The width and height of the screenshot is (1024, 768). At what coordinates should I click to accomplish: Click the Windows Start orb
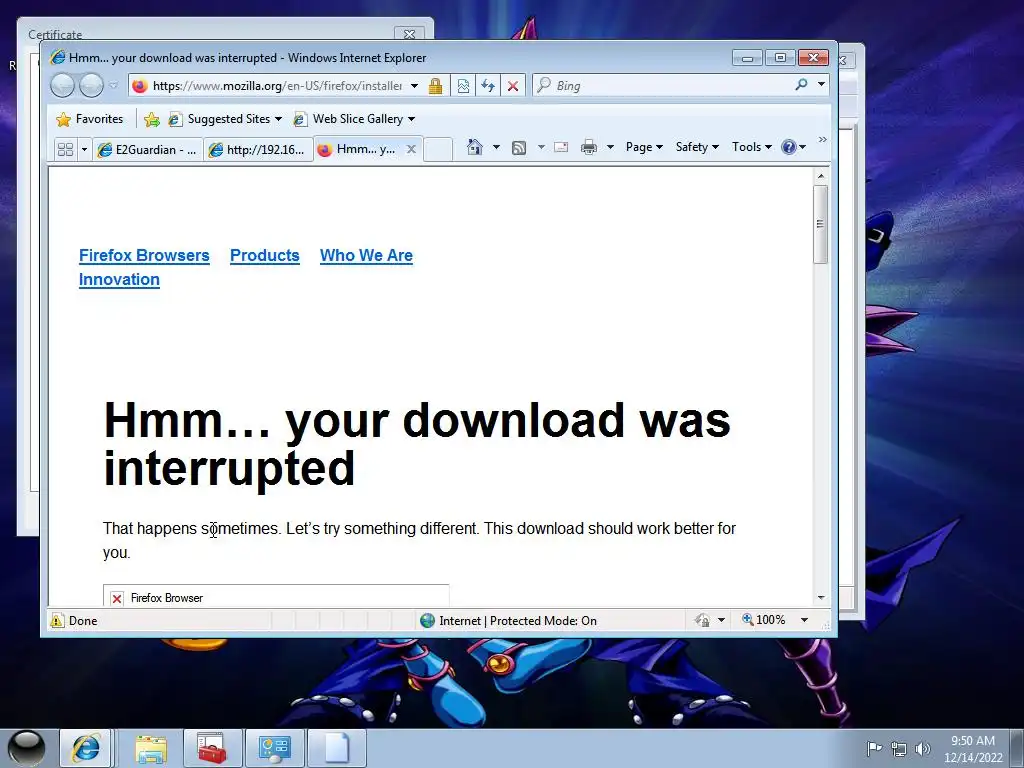click(x=27, y=748)
